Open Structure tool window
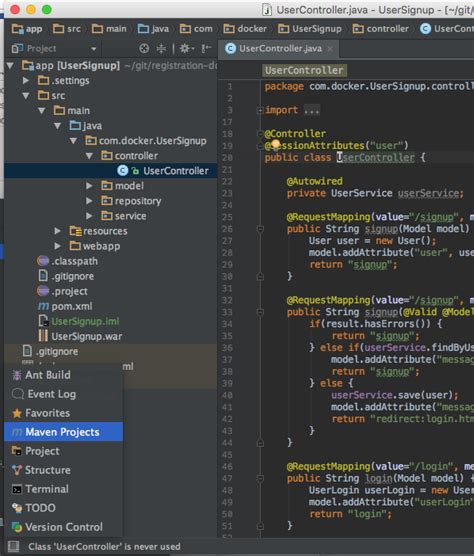 coord(63,470)
